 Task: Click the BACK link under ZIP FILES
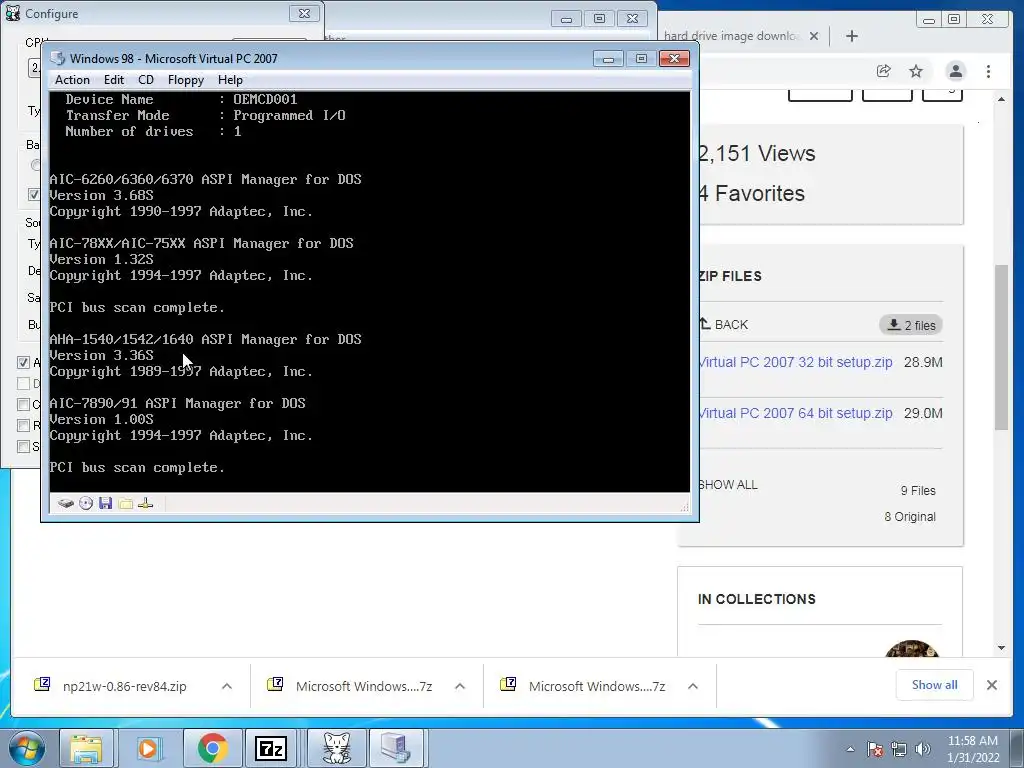(x=724, y=325)
